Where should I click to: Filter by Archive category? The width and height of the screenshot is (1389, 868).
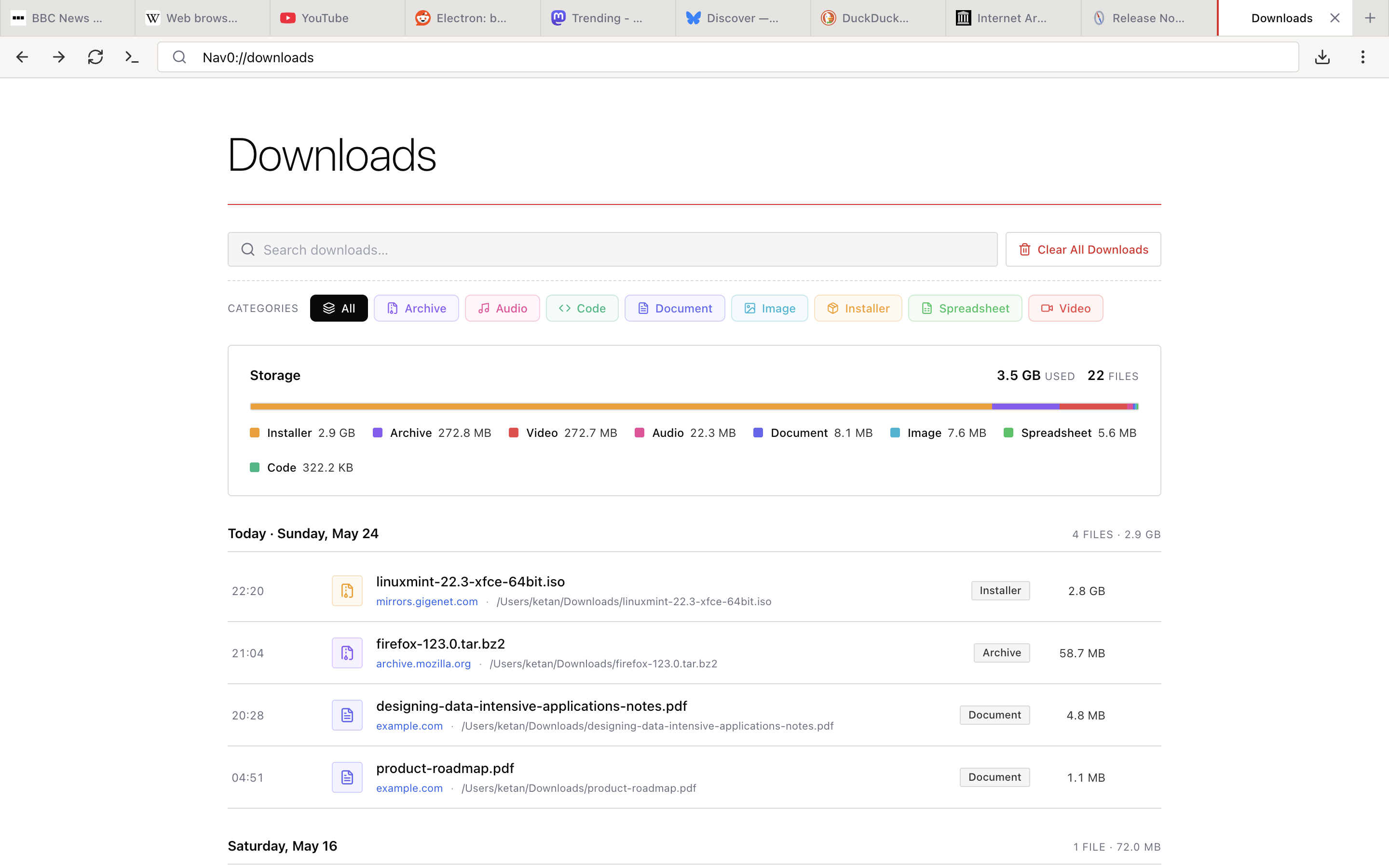coord(416,308)
